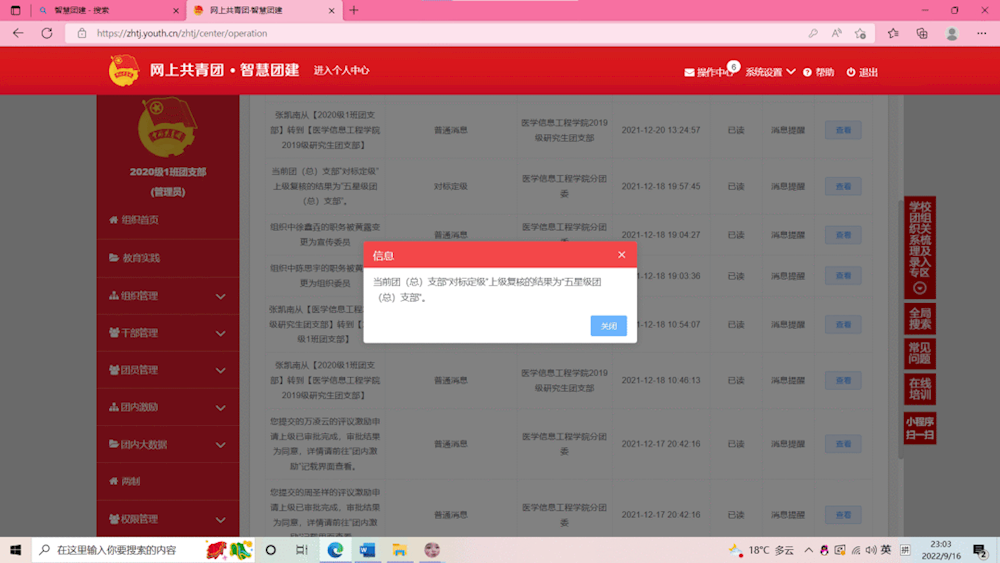This screenshot has width=1000, height=563.
Task: Expand 团员管理 sidebar menu
Action: [x=168, y=370]
